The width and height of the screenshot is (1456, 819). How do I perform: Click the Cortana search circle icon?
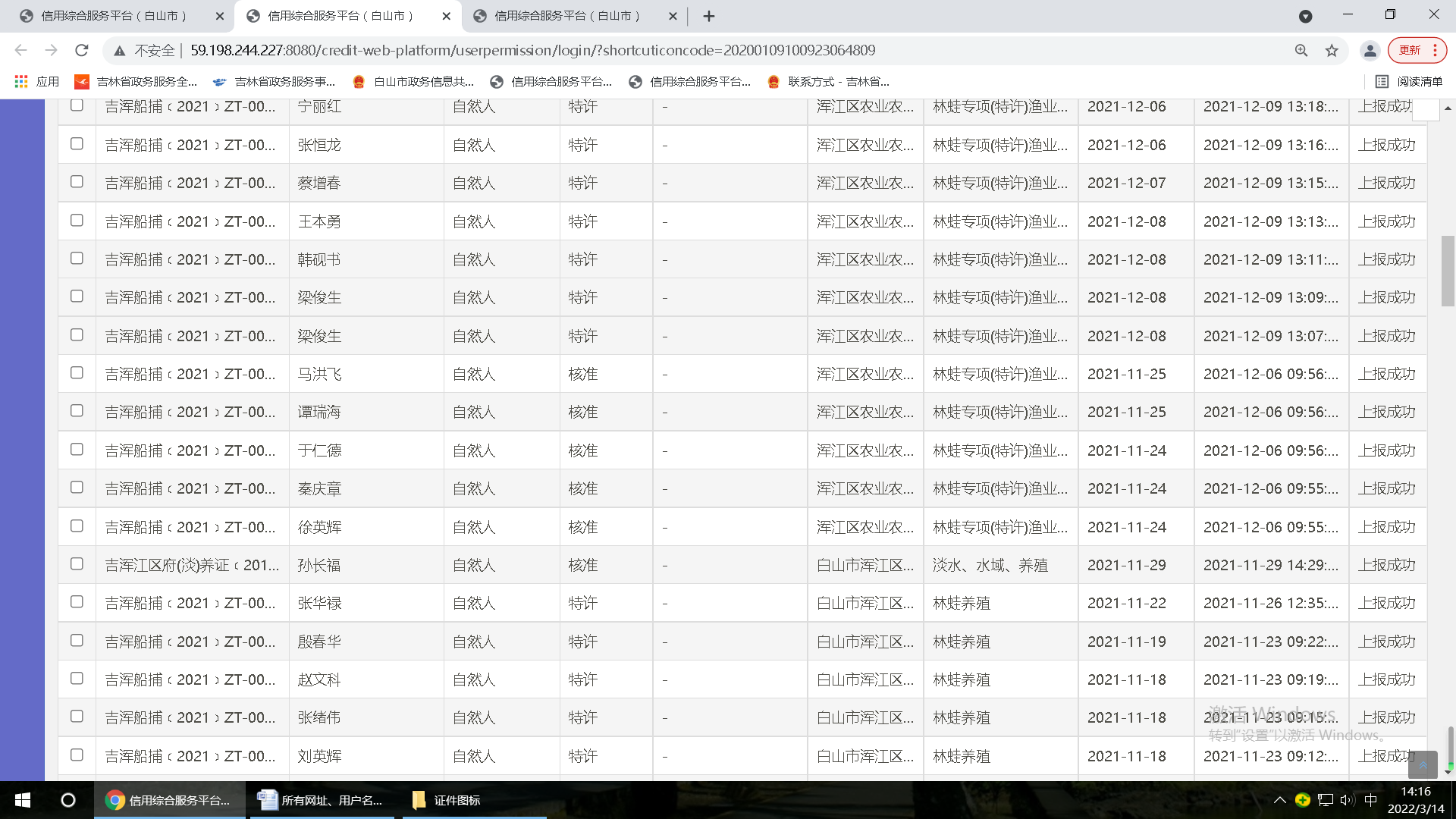[x=68, y=800]
